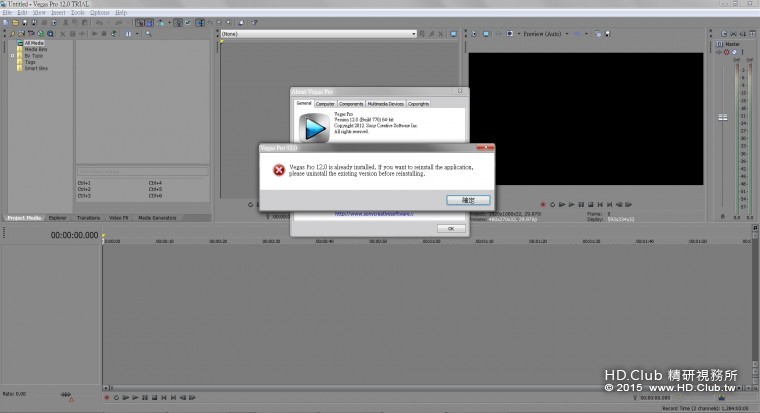This screenshot has width=760, height=413.
Task: Click OK in the About Vegas Pro dialog
Action: (x=451, y=228)
